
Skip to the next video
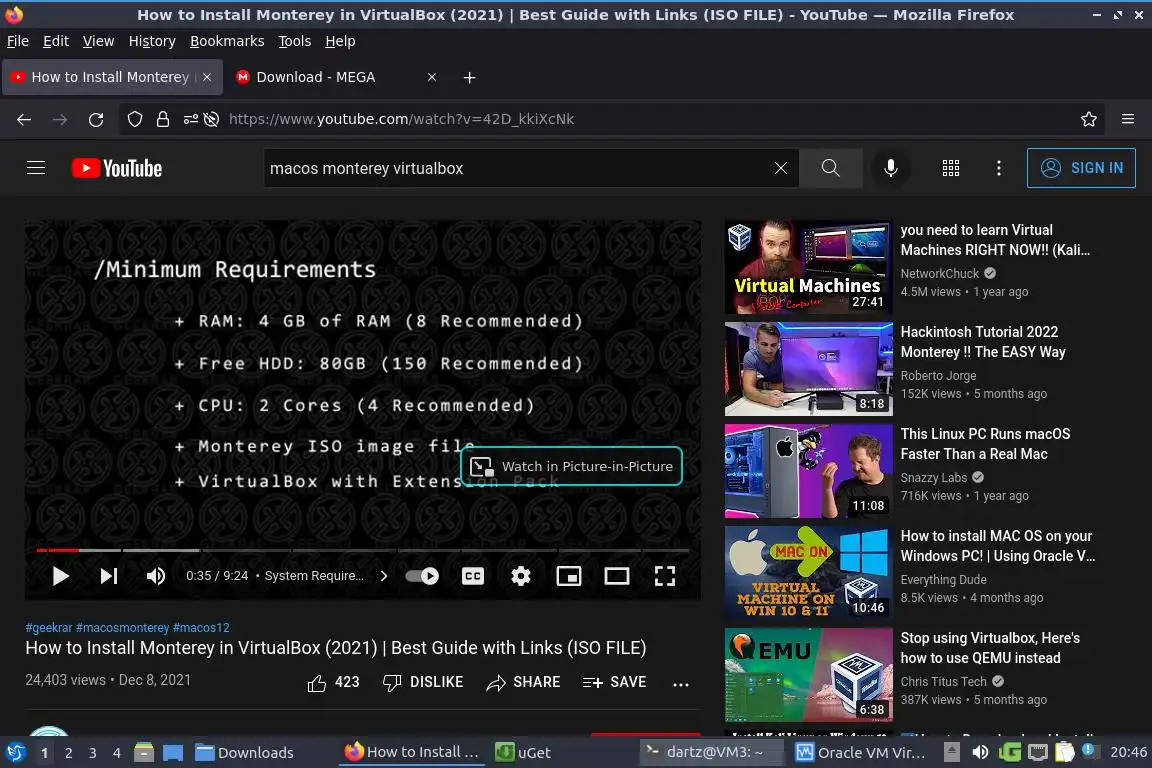click(109, 576)
